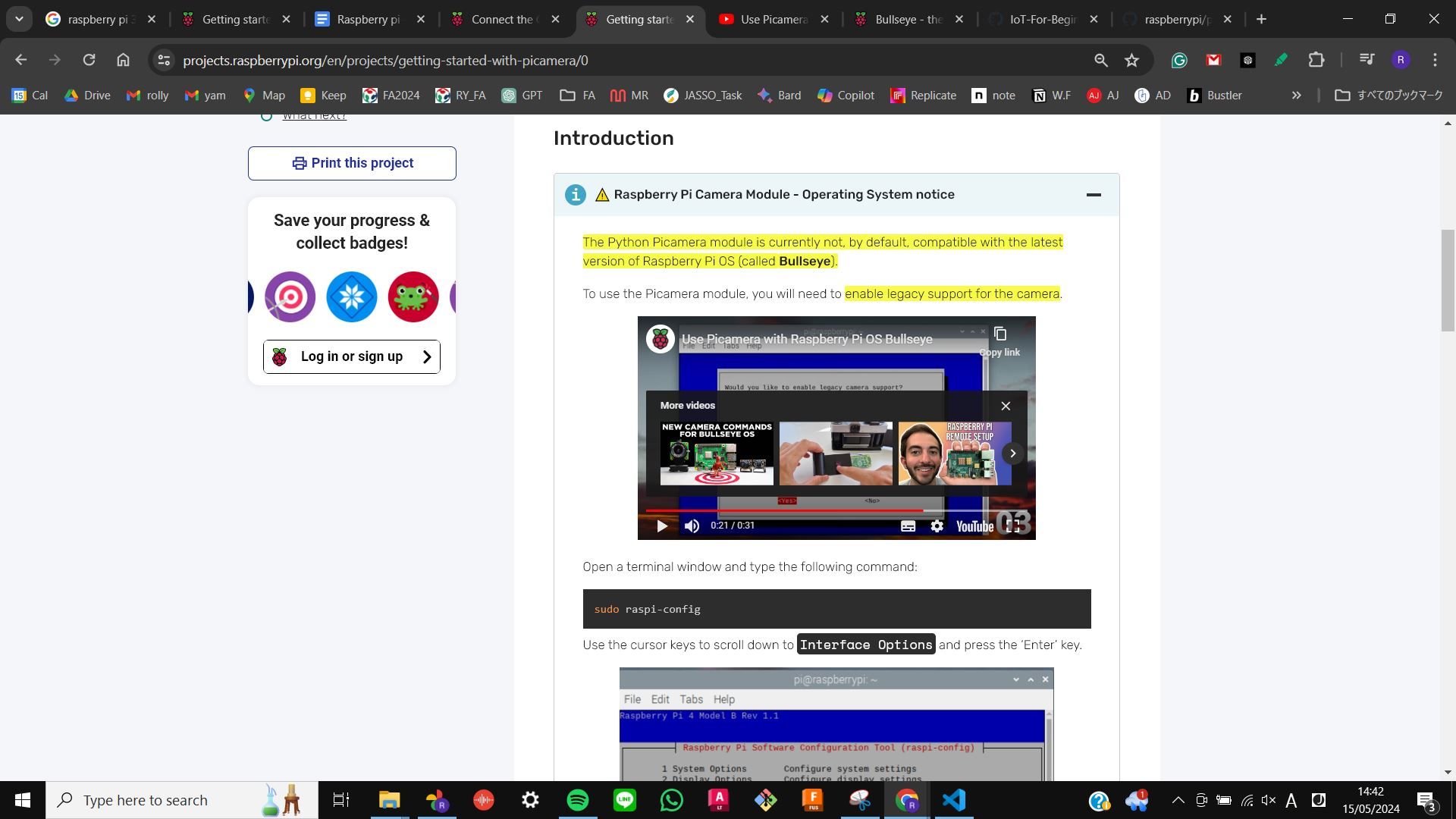Show more bookmarks chevron

pos(1296,96)
